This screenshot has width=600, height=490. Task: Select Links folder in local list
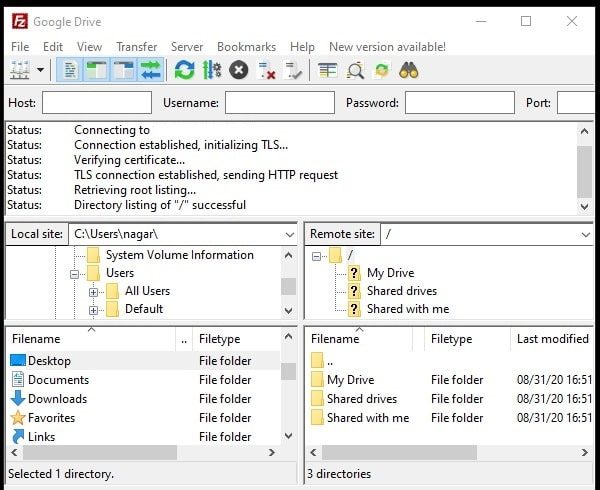coord(144,436)
